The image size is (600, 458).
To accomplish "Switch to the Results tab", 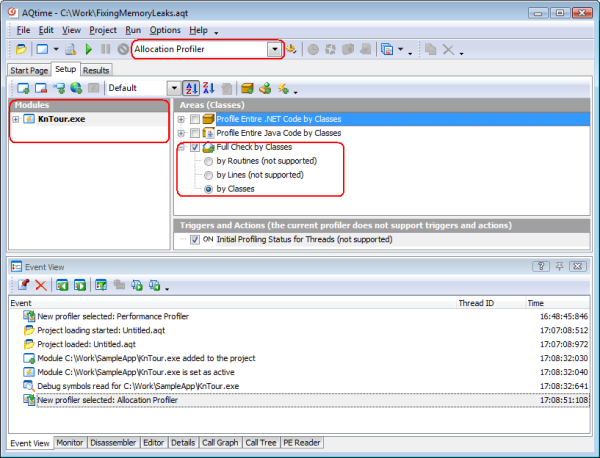I will (x=96, y=70).
